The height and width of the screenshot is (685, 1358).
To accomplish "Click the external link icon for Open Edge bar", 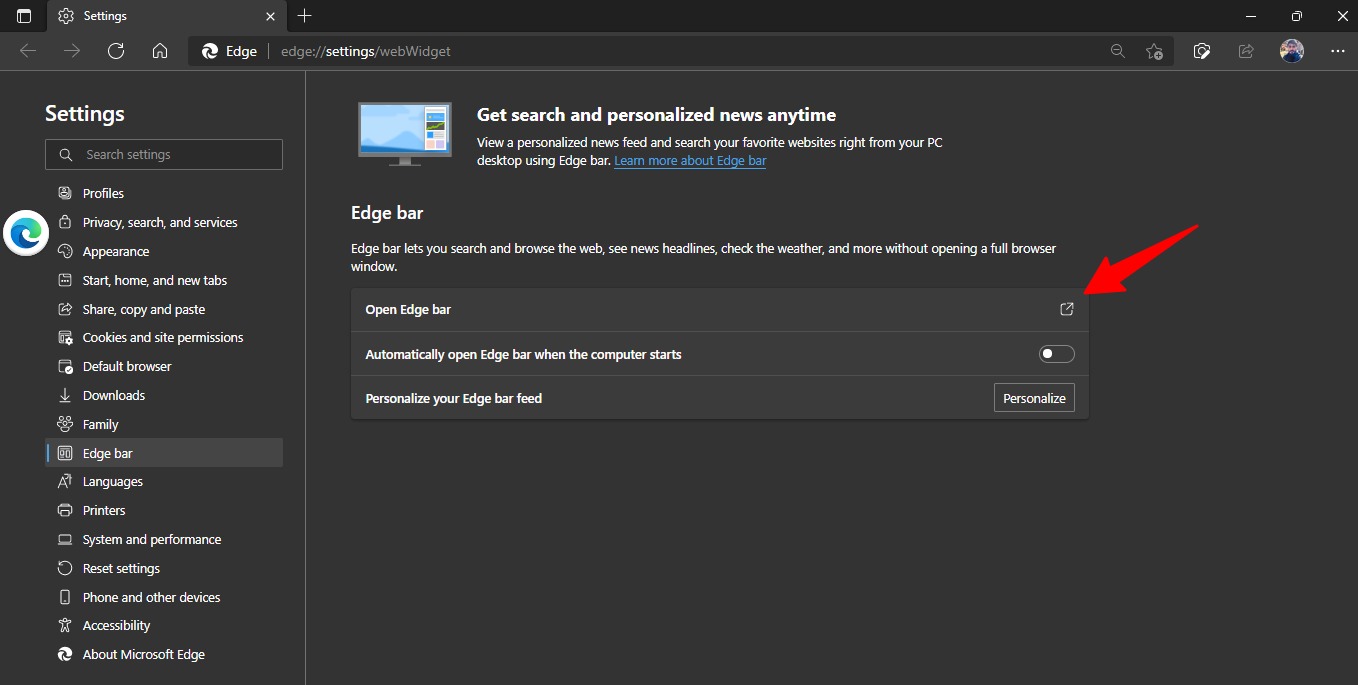I will 1067,309.
